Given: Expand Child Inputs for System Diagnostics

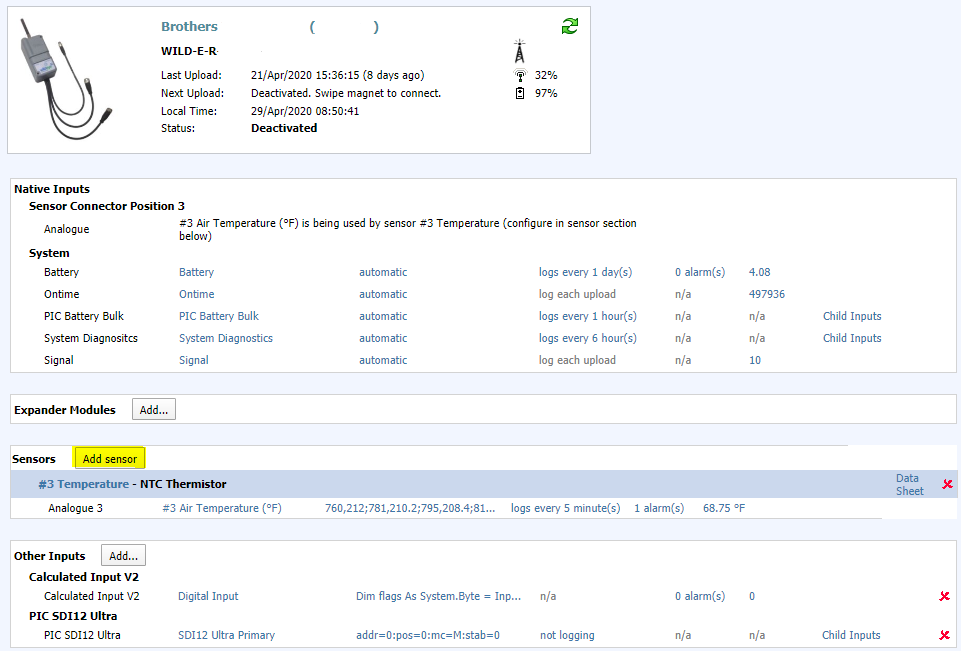Looking at the screenshot, I should [x=852, y=338].
